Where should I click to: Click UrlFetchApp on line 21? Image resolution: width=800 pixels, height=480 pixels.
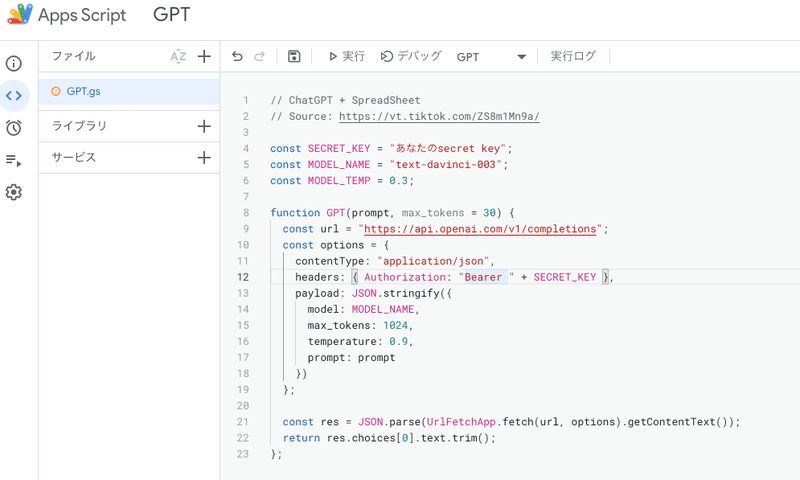tap(461, 422)
